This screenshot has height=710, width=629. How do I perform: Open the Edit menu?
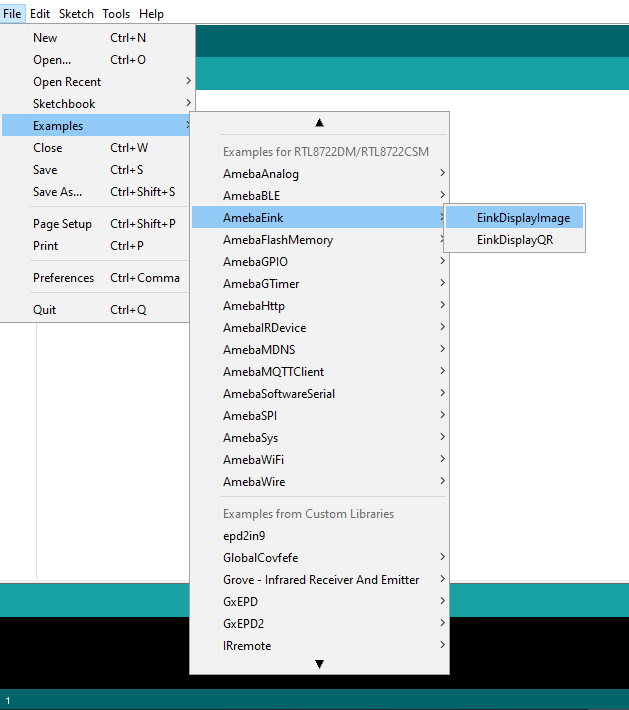[40, 14]
